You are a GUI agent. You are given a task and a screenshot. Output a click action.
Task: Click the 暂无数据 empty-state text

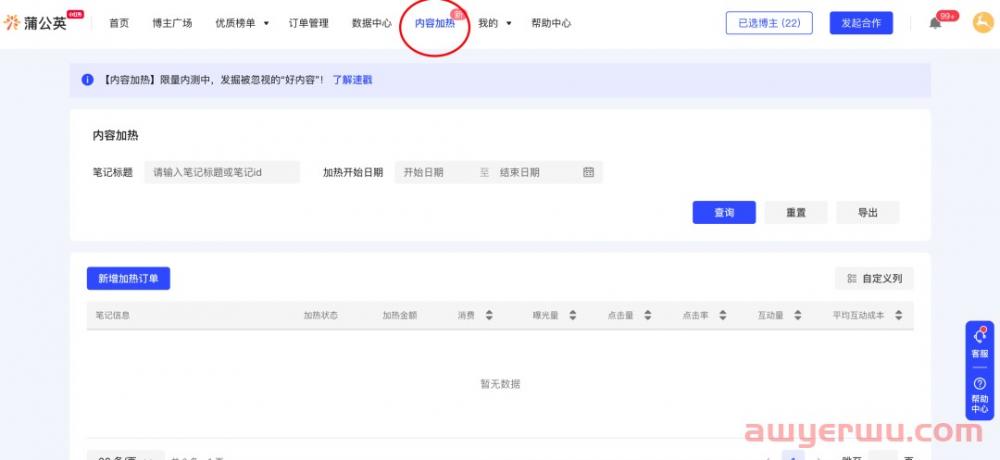pyautogui.click(x=500, y=384)
